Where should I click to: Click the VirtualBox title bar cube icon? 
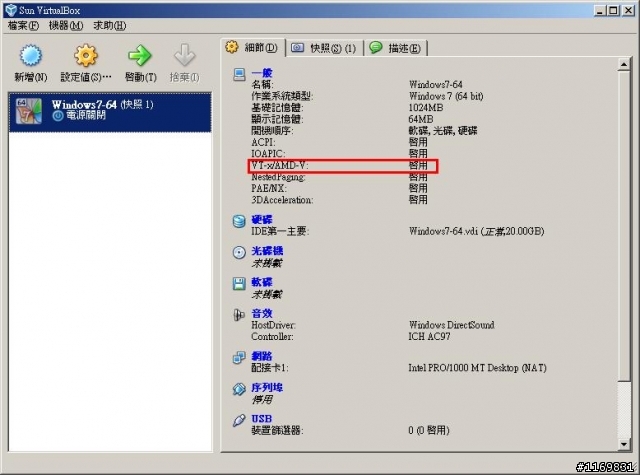pyautogui.click(x=11, y=10)
